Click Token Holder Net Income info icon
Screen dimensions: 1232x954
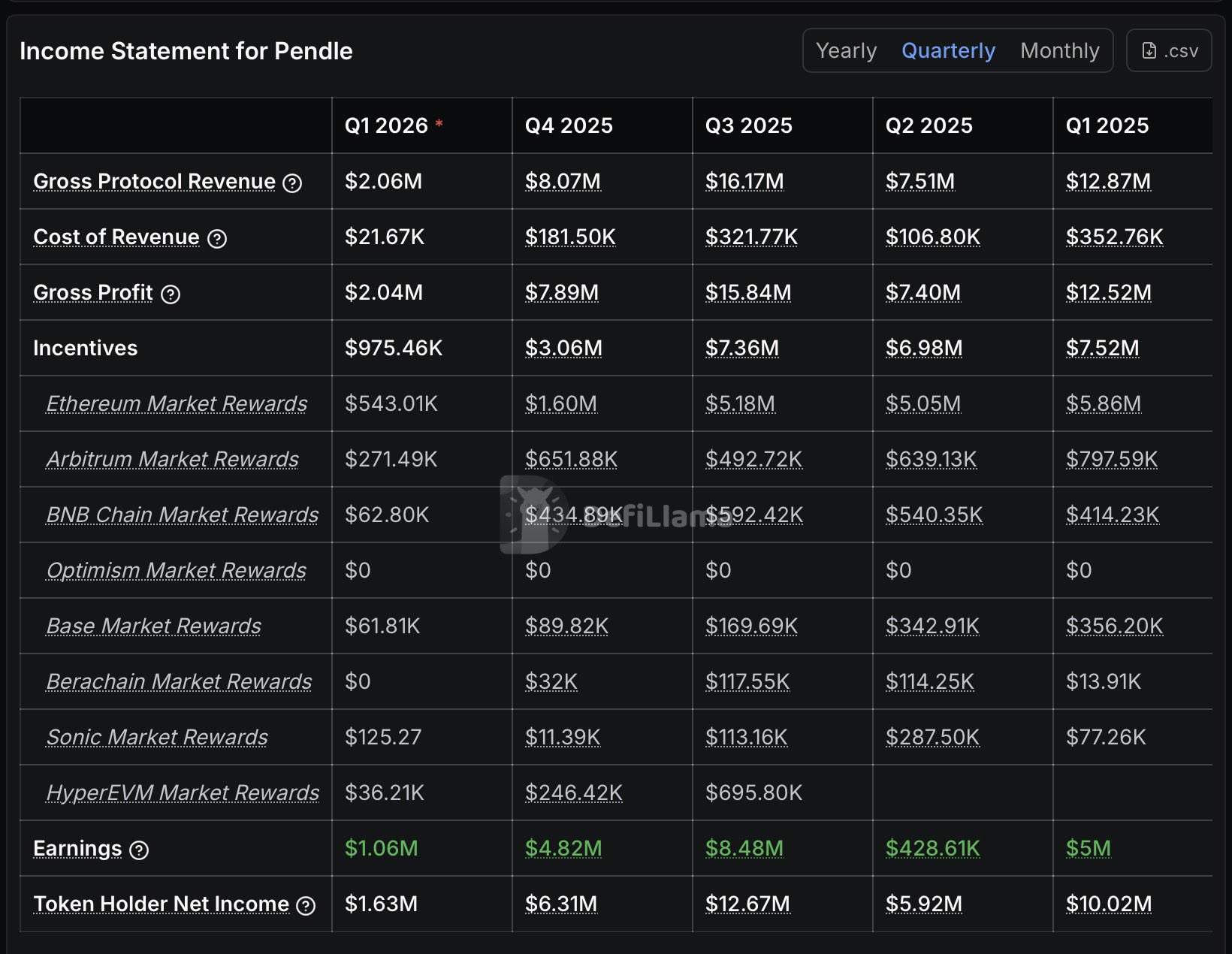coord(306,905)
